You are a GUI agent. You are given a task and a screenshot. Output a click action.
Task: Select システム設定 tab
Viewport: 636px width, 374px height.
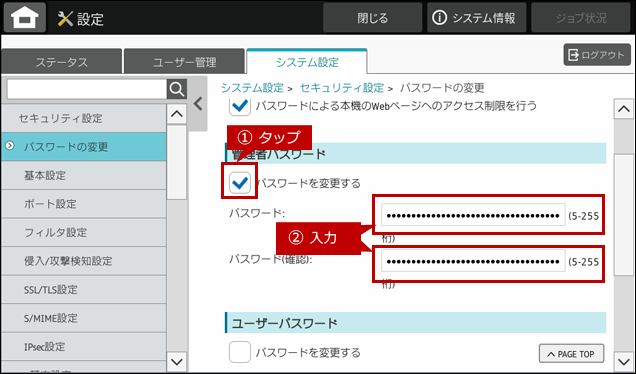307,62
